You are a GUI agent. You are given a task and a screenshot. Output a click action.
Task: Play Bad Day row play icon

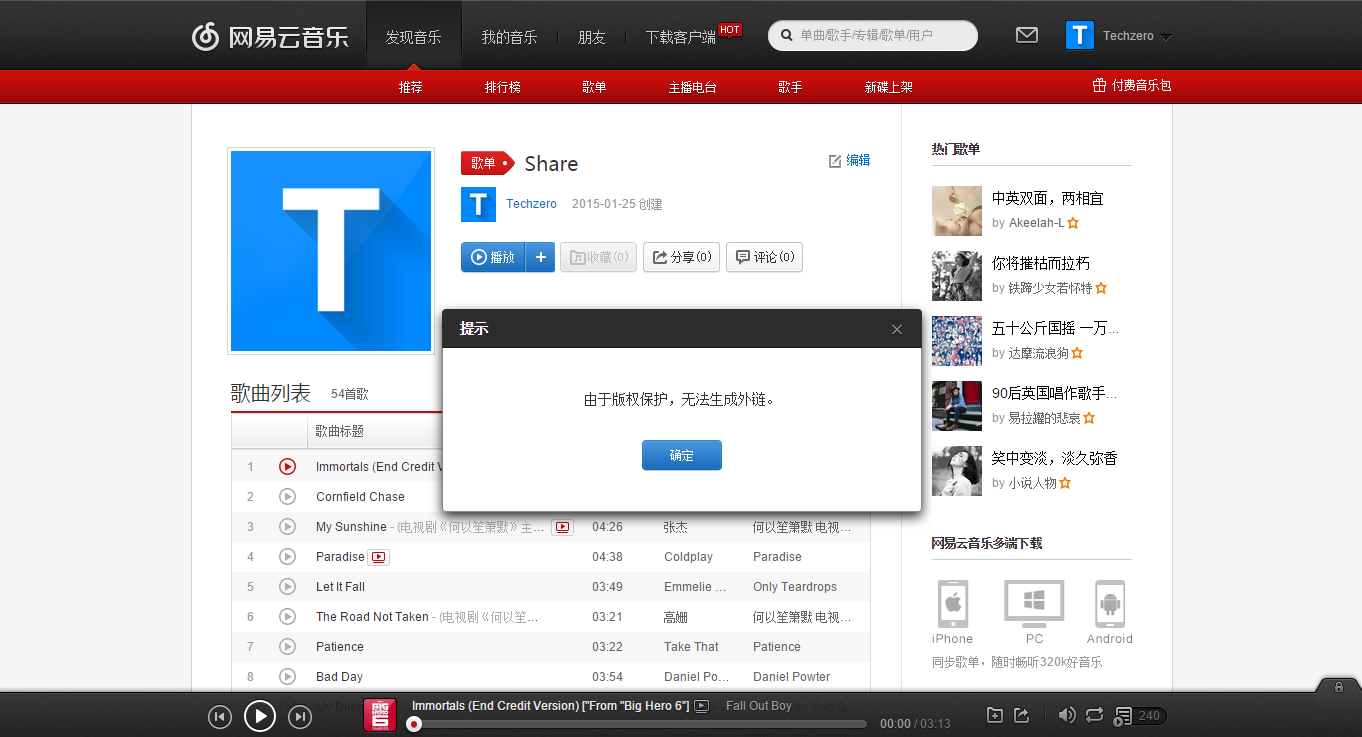(x=287, y=677)
